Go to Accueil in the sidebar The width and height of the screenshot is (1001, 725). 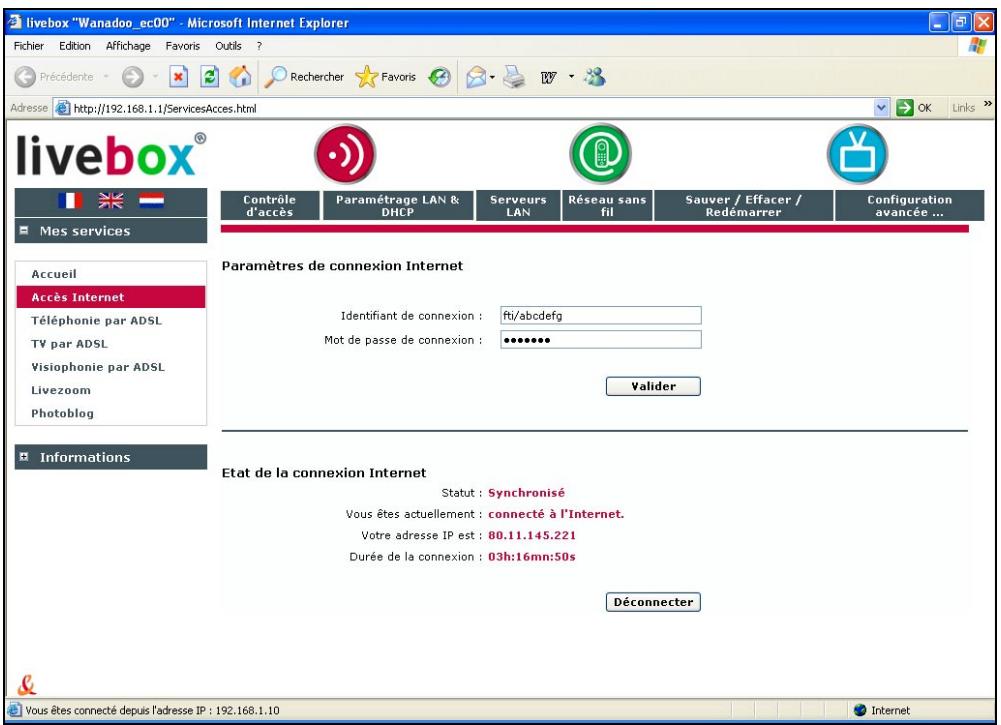pos(54,274)
